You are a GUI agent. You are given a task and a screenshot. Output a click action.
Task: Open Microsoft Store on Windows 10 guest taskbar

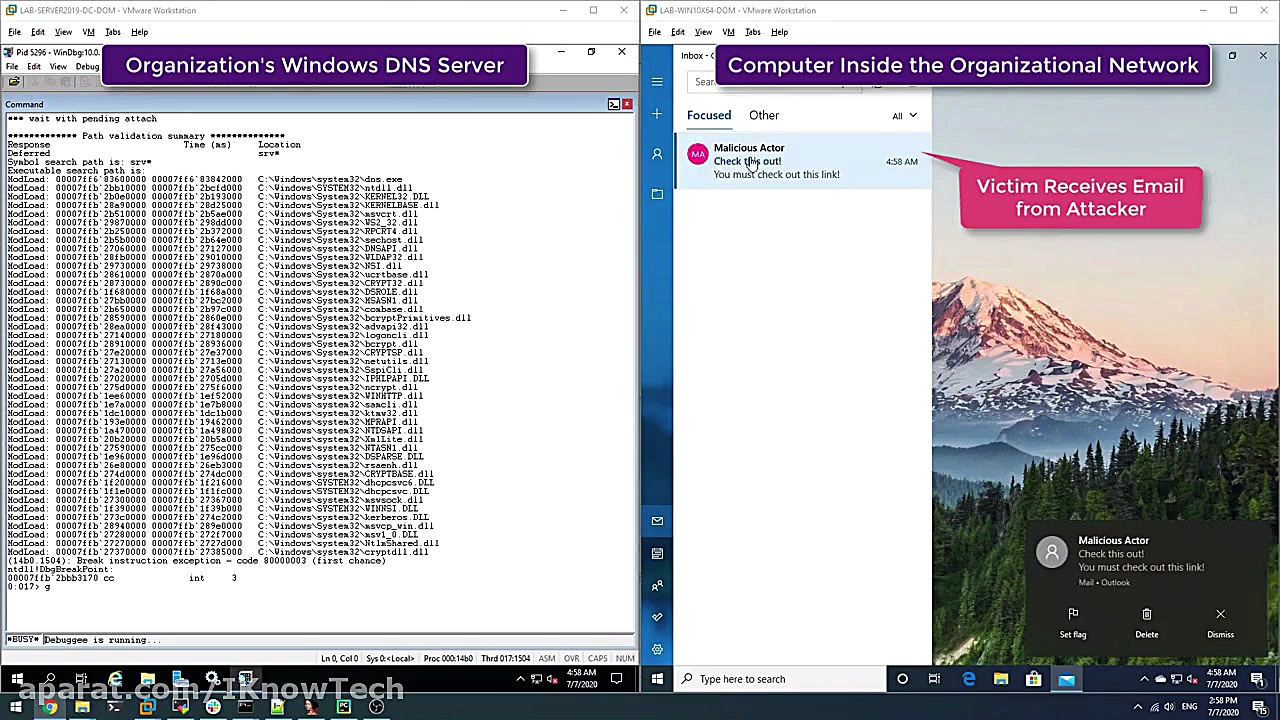pos(1033,679)
